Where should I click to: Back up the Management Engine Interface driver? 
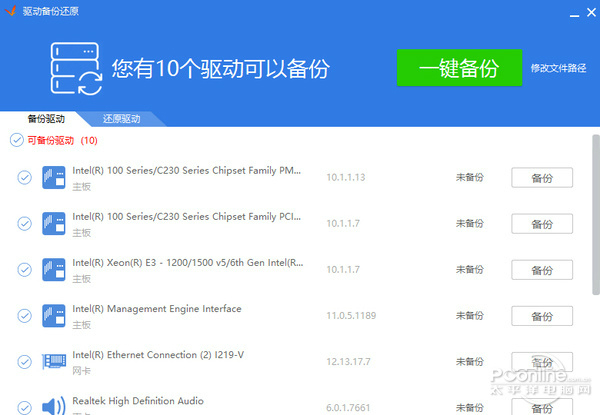pos(542,316)
